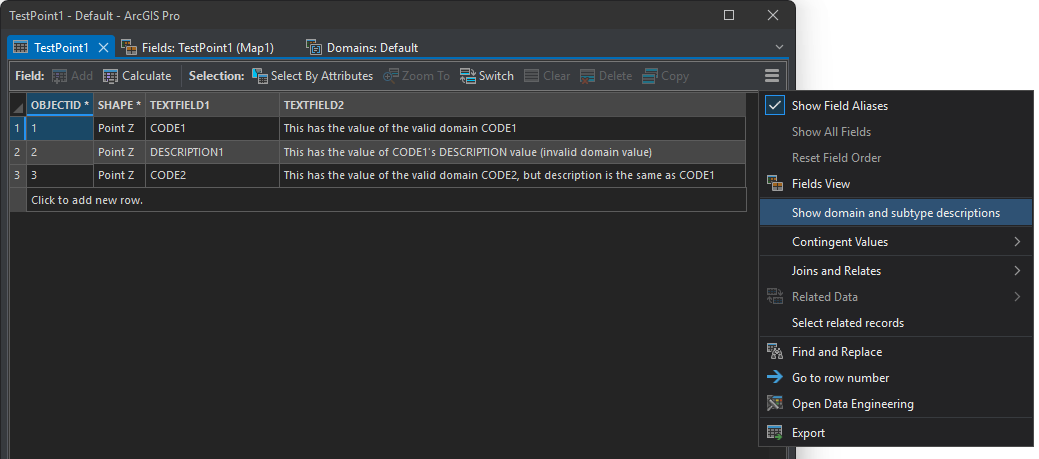The width and height of the screenshot is (1039, 459).
Task: Select all rows via table corner
Action: click(x=18, y=105)
